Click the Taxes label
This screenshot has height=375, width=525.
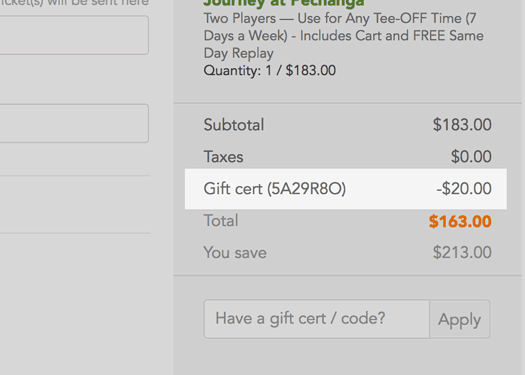tap(223, 157)
